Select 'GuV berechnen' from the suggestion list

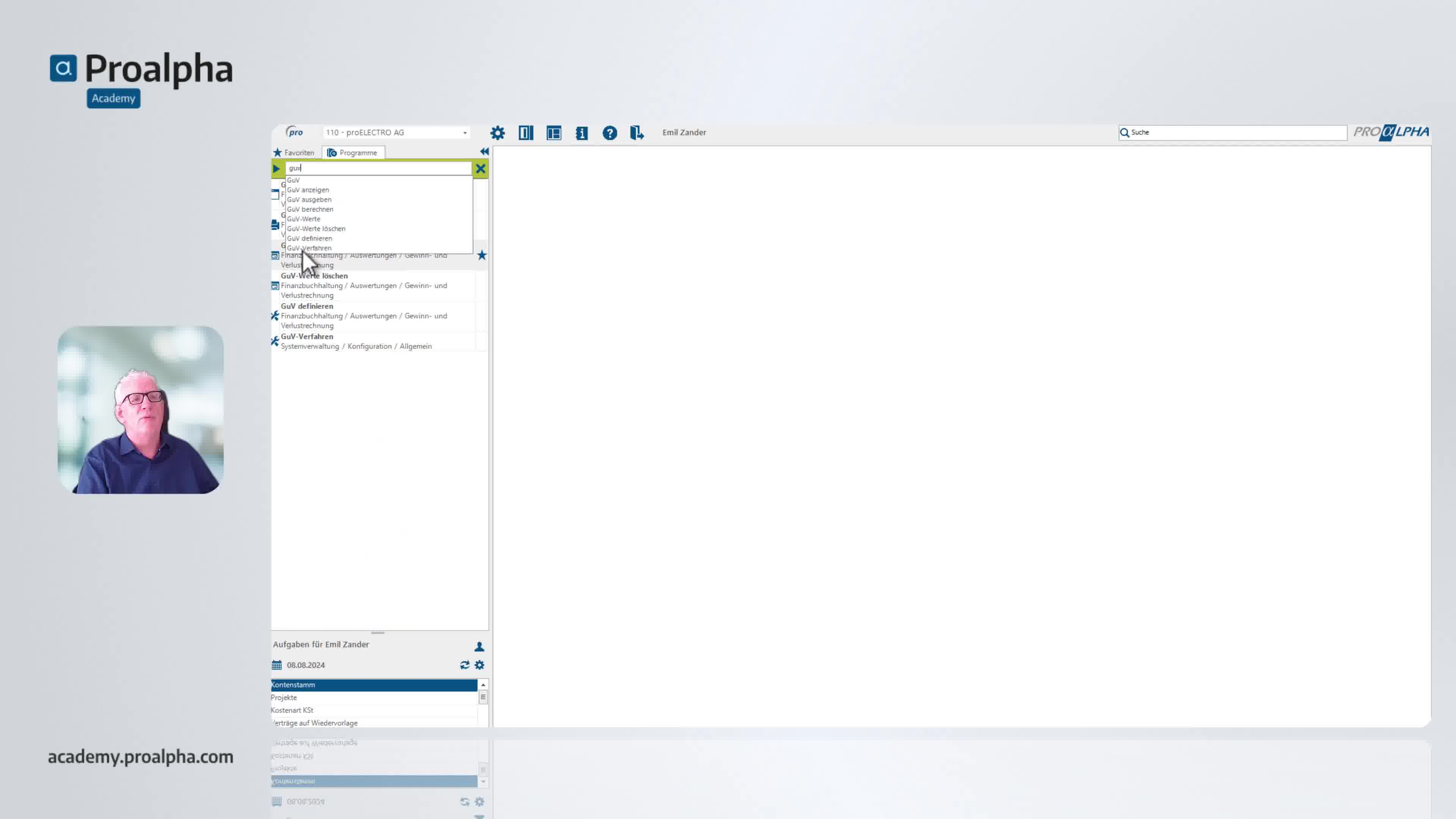click(310, 209)
